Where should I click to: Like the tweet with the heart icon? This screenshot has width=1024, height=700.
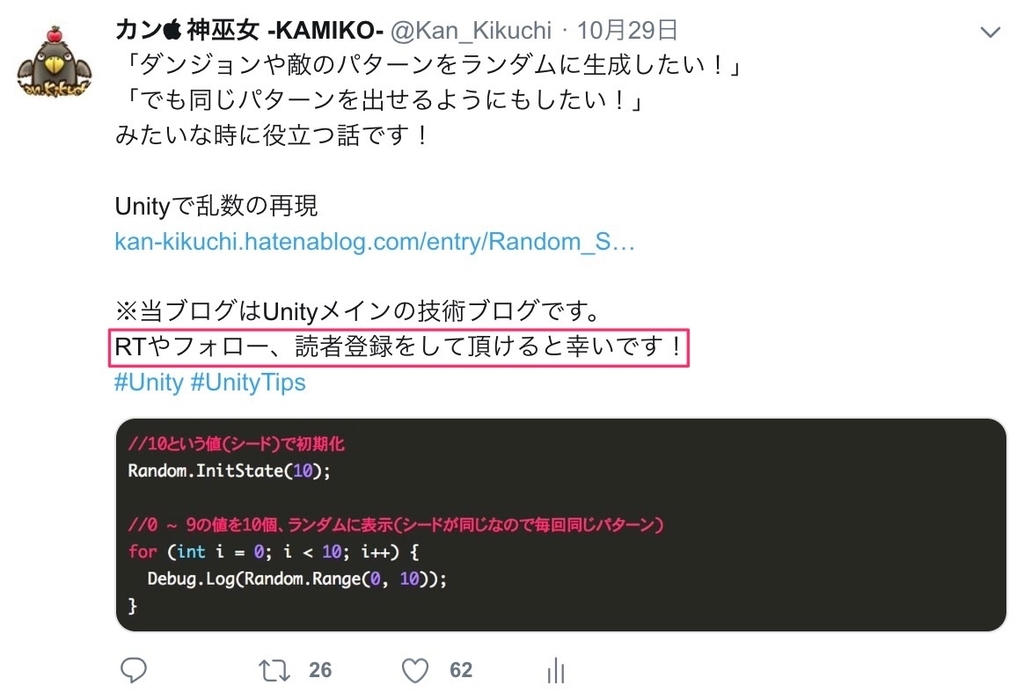tap(415, 671)
